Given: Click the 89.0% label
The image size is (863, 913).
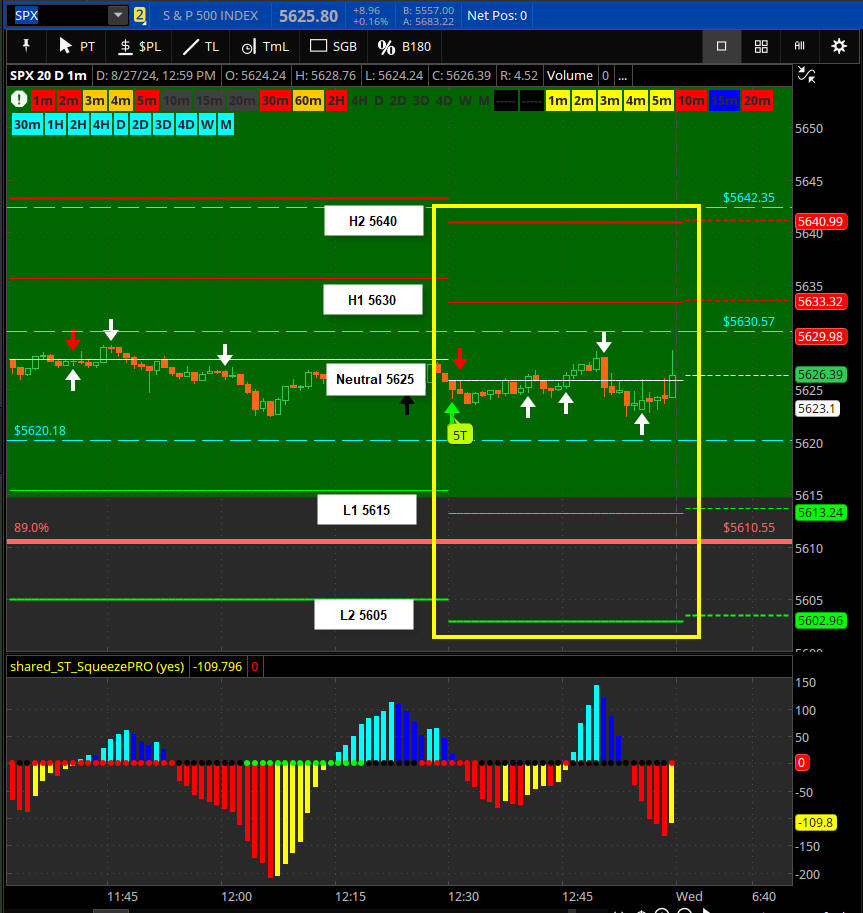Looking at the screenshot, I should pyautogui.click(x=31, y=528).
